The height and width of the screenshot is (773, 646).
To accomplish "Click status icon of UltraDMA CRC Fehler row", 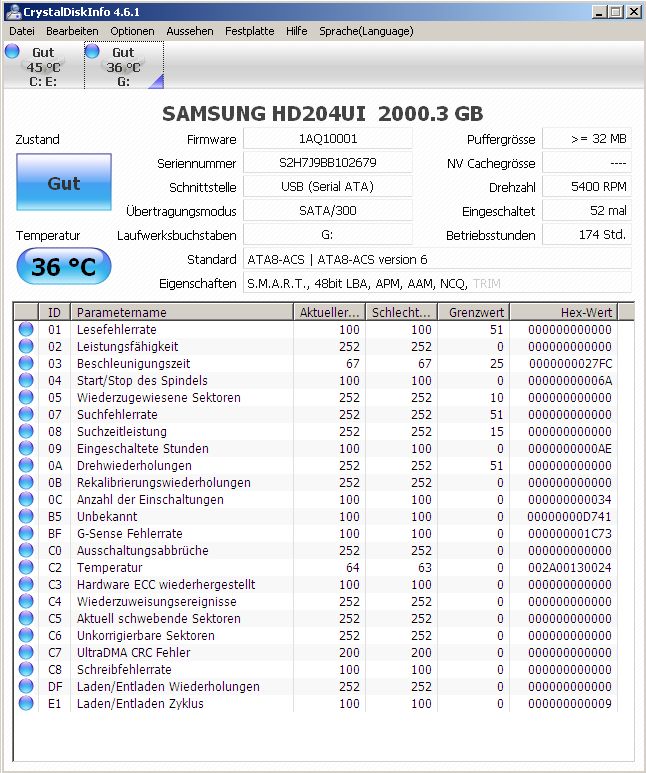I will [25, 653].
